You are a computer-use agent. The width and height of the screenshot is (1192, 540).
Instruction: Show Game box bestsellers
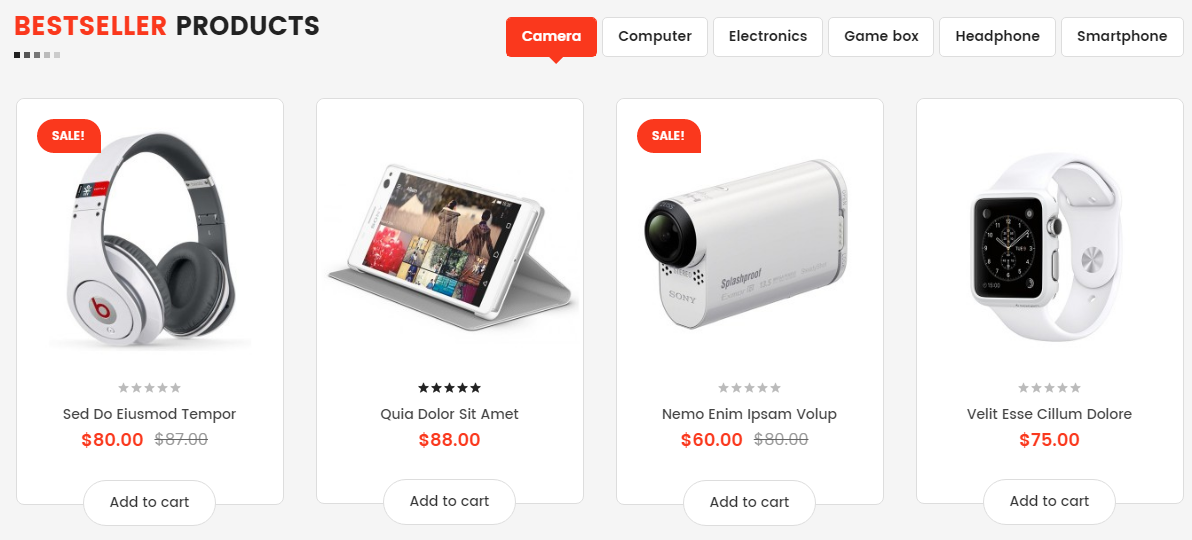pyautogui.click(x=881, y=37)
